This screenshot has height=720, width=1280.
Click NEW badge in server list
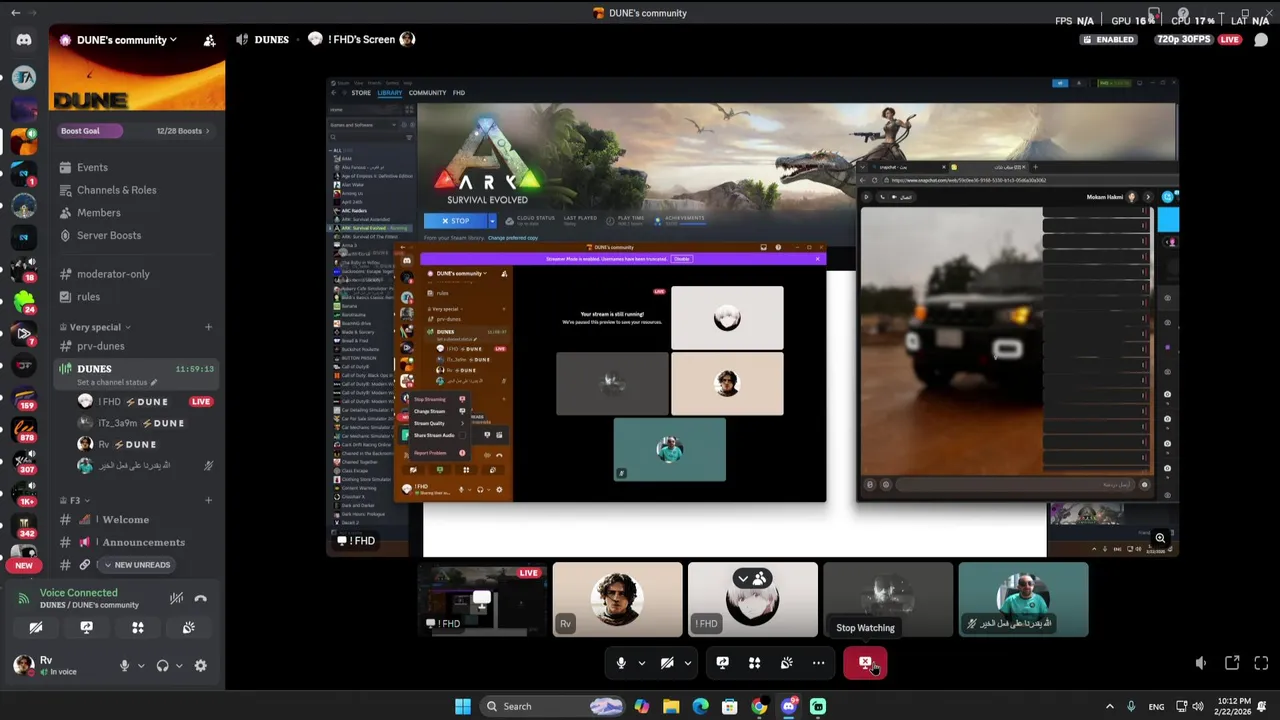tap(24, 566)
